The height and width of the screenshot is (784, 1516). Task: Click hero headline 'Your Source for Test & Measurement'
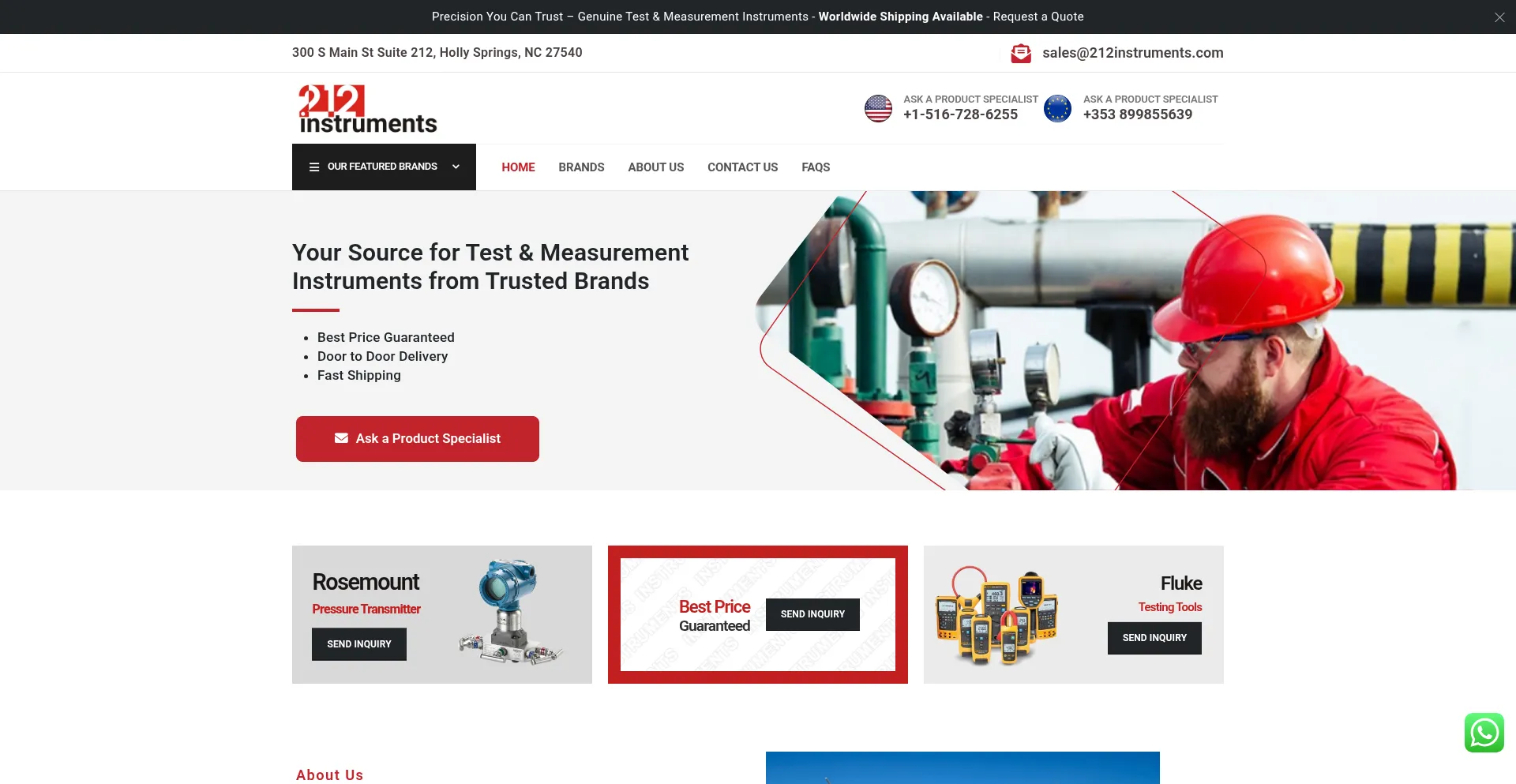point(490,253)
